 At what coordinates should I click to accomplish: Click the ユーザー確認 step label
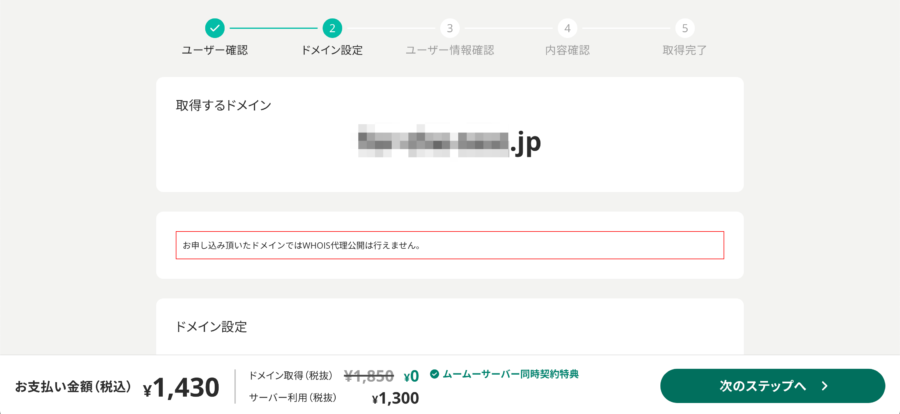[x=215, y=51]
